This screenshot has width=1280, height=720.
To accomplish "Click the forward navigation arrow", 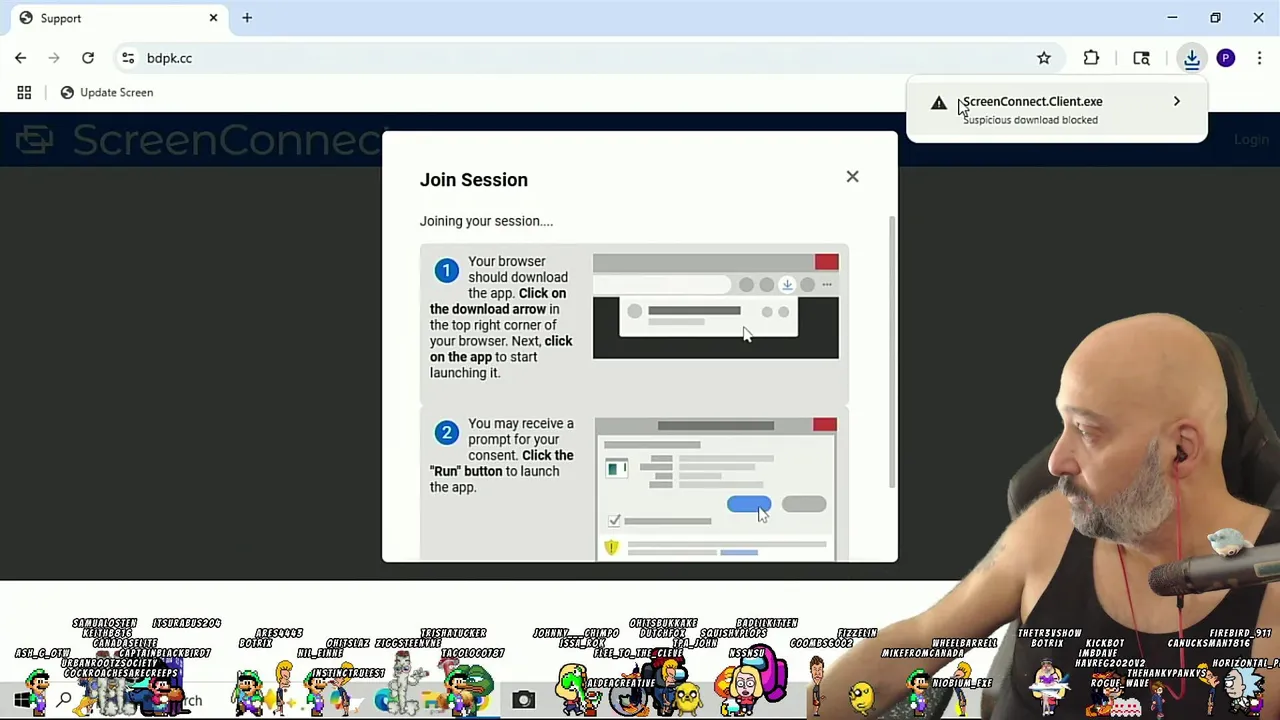I will 54,58.
